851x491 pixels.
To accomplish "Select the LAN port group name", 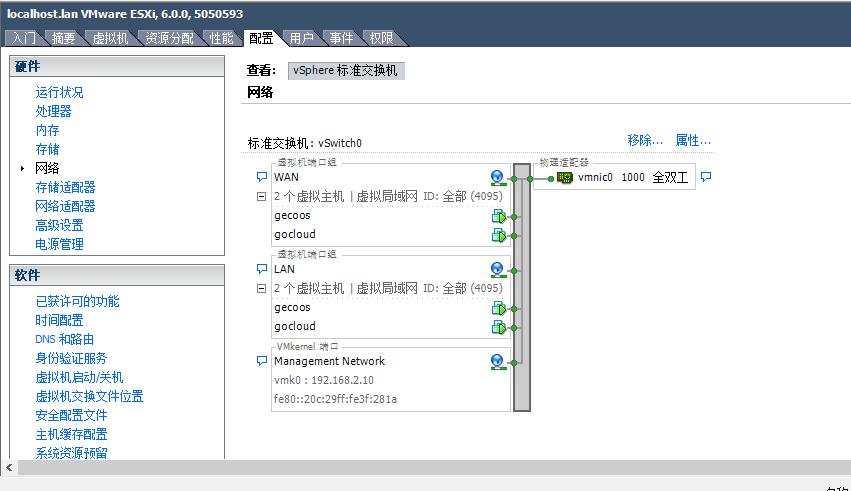I will coord(284,269).
